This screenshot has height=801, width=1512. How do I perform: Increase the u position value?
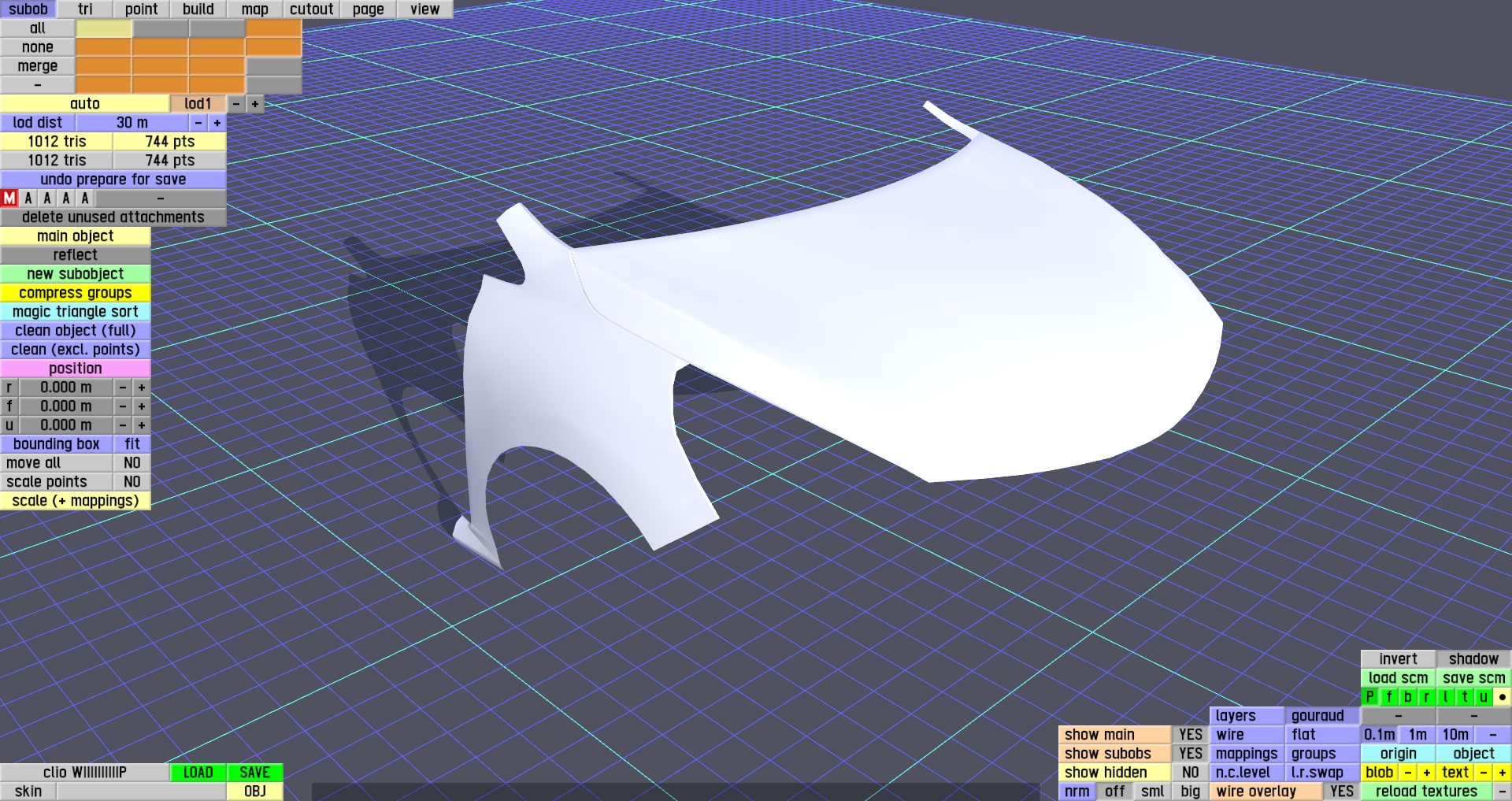coord(142,425)
